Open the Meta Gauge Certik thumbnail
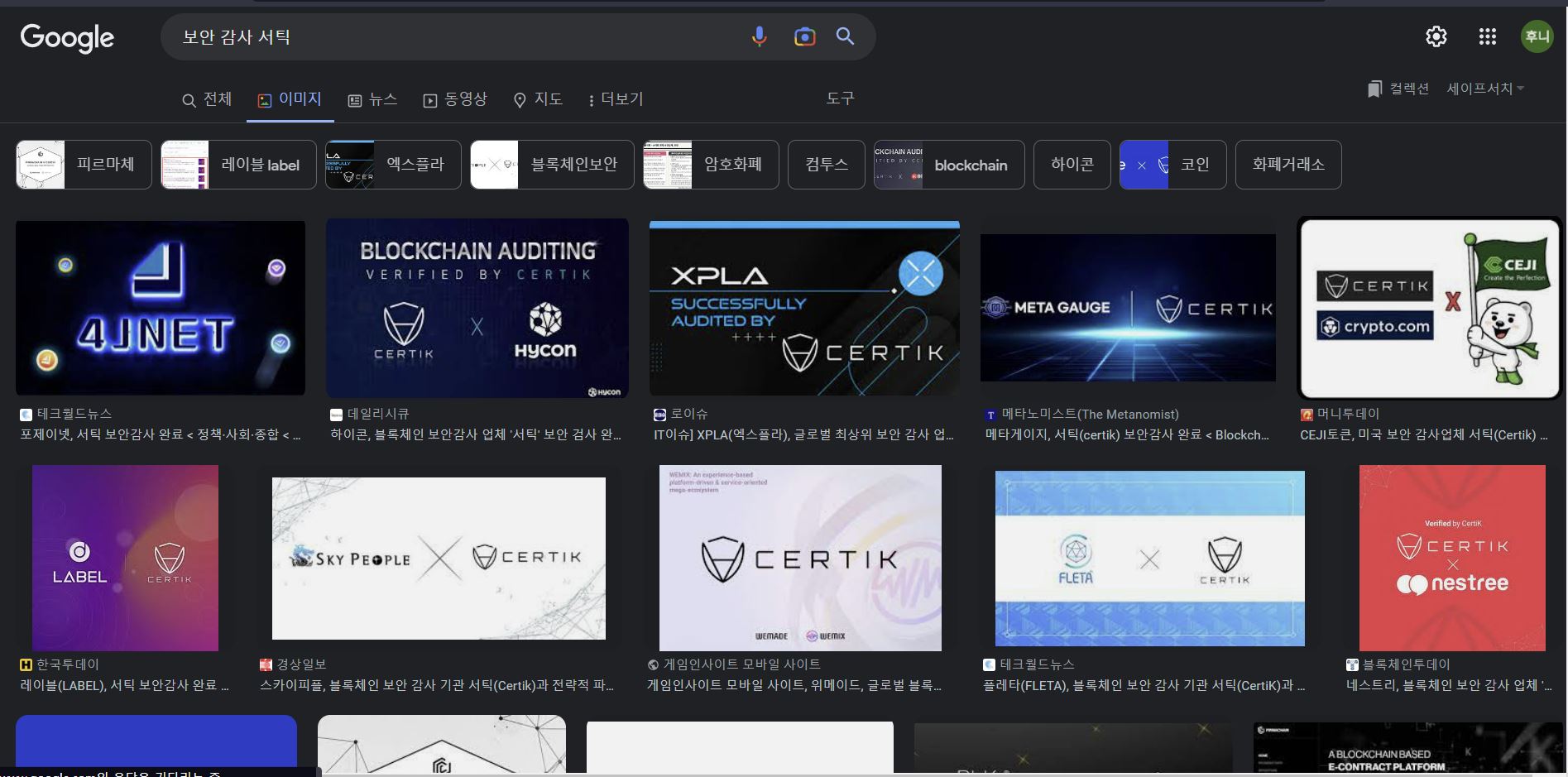 [1128, 308]
